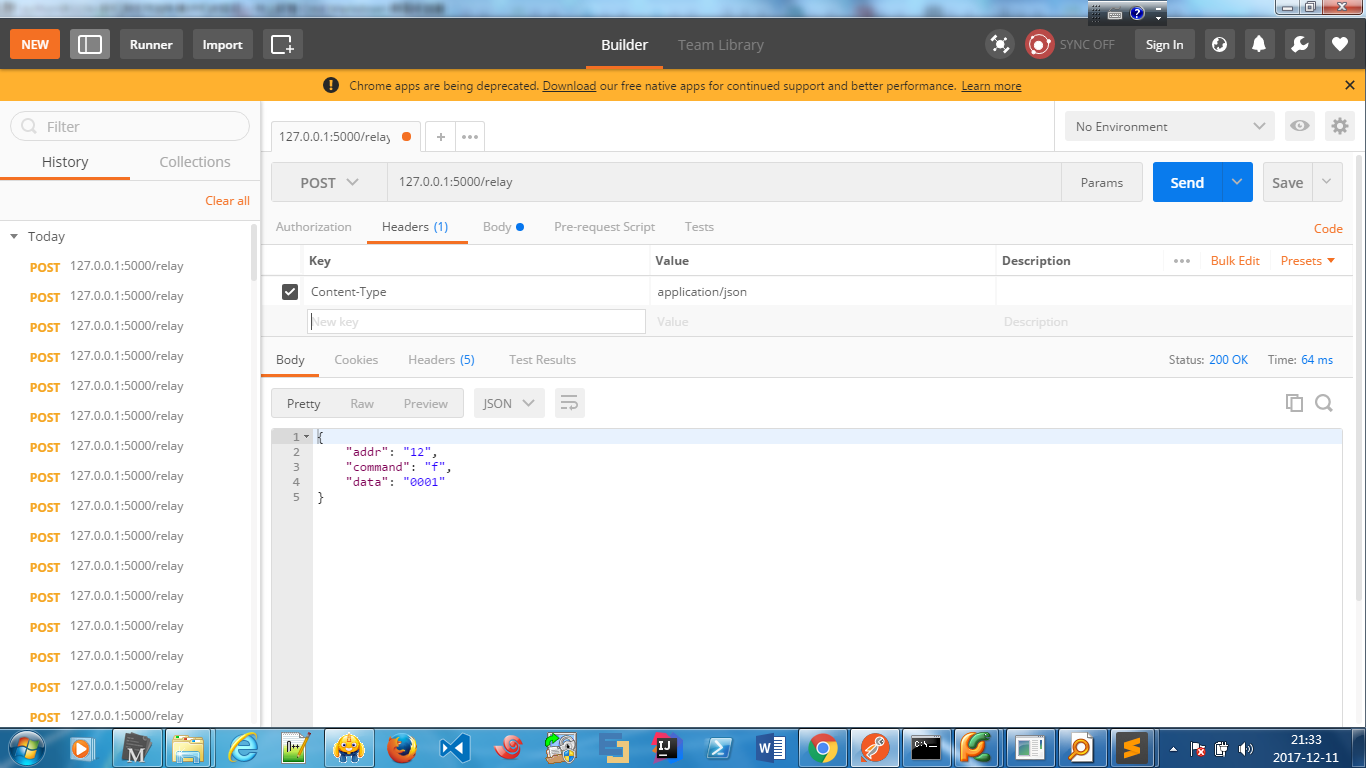The image size is (1366, 768).
Task: Open the JSON format dropdown
Action: [509, 403]
